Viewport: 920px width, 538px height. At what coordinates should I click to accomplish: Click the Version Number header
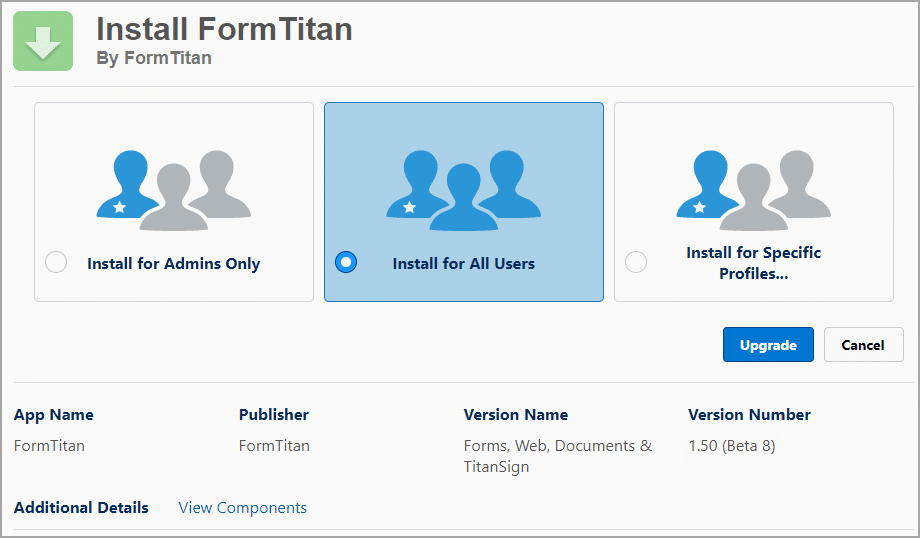coord(749,415)
